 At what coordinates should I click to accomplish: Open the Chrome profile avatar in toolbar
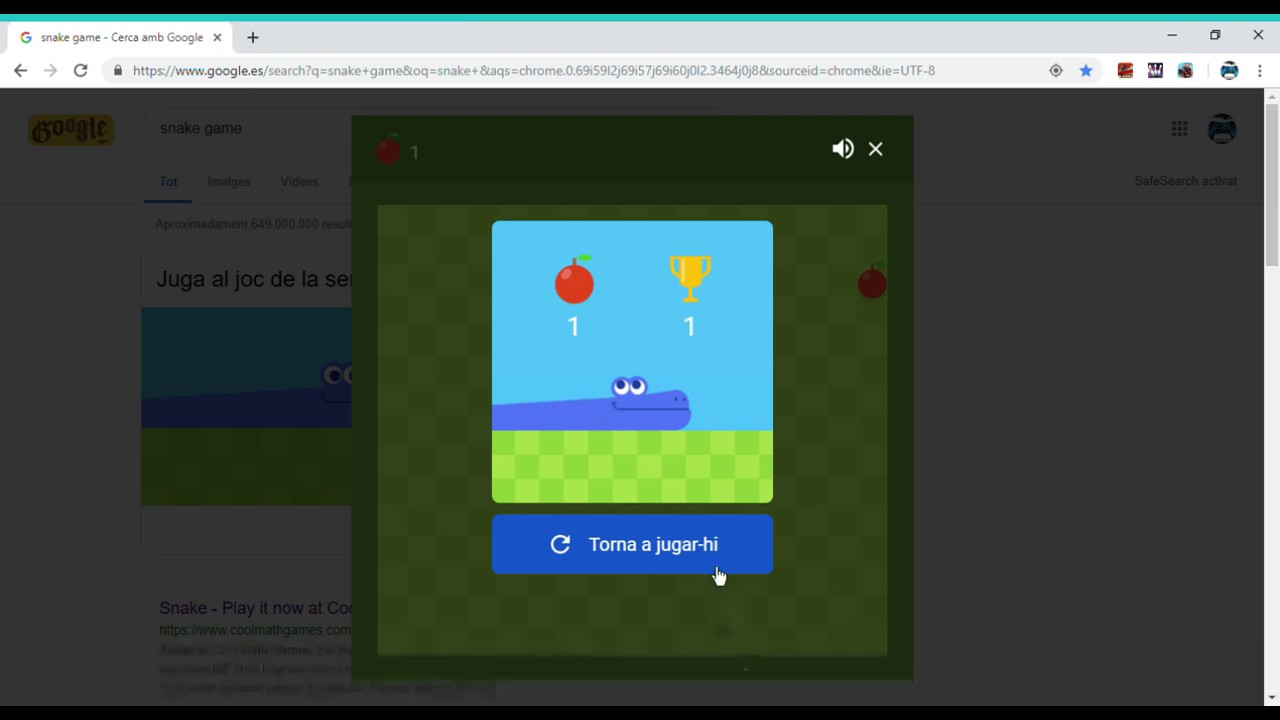click(x=1230, y=71)
